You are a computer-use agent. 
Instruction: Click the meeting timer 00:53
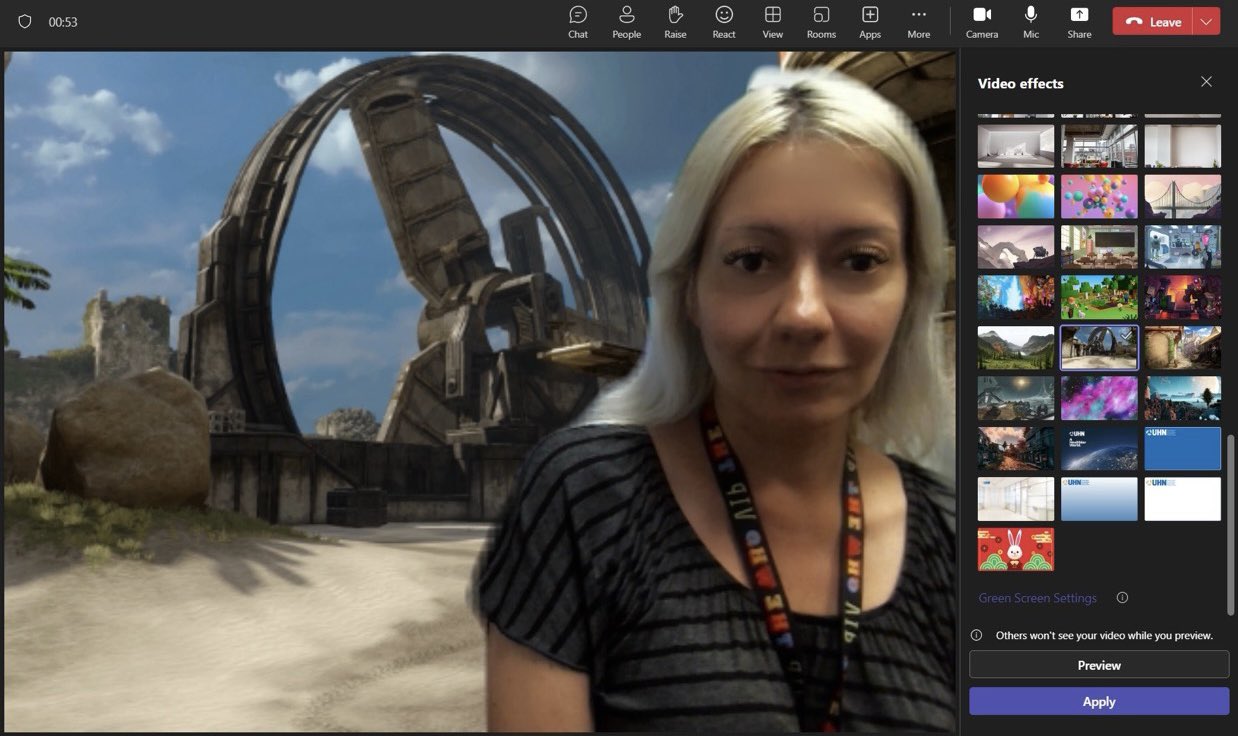click(63, 22)
